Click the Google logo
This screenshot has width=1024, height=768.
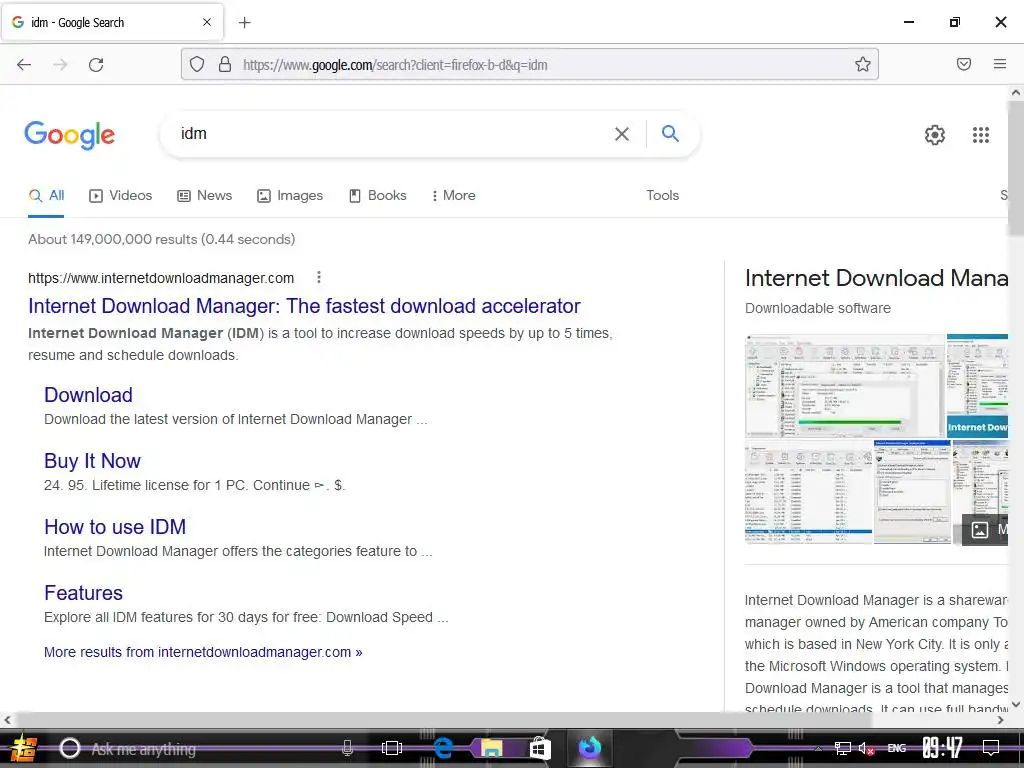coord(69,135)
